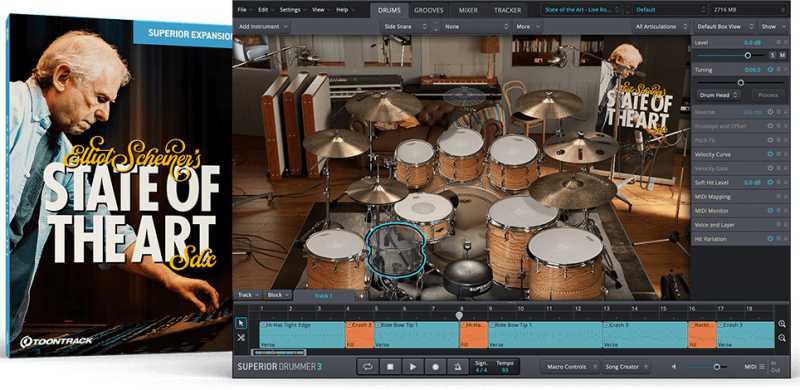800x390 pixels.
Task: Click the large ride cymbal on the right
Action: pos(572,190)
